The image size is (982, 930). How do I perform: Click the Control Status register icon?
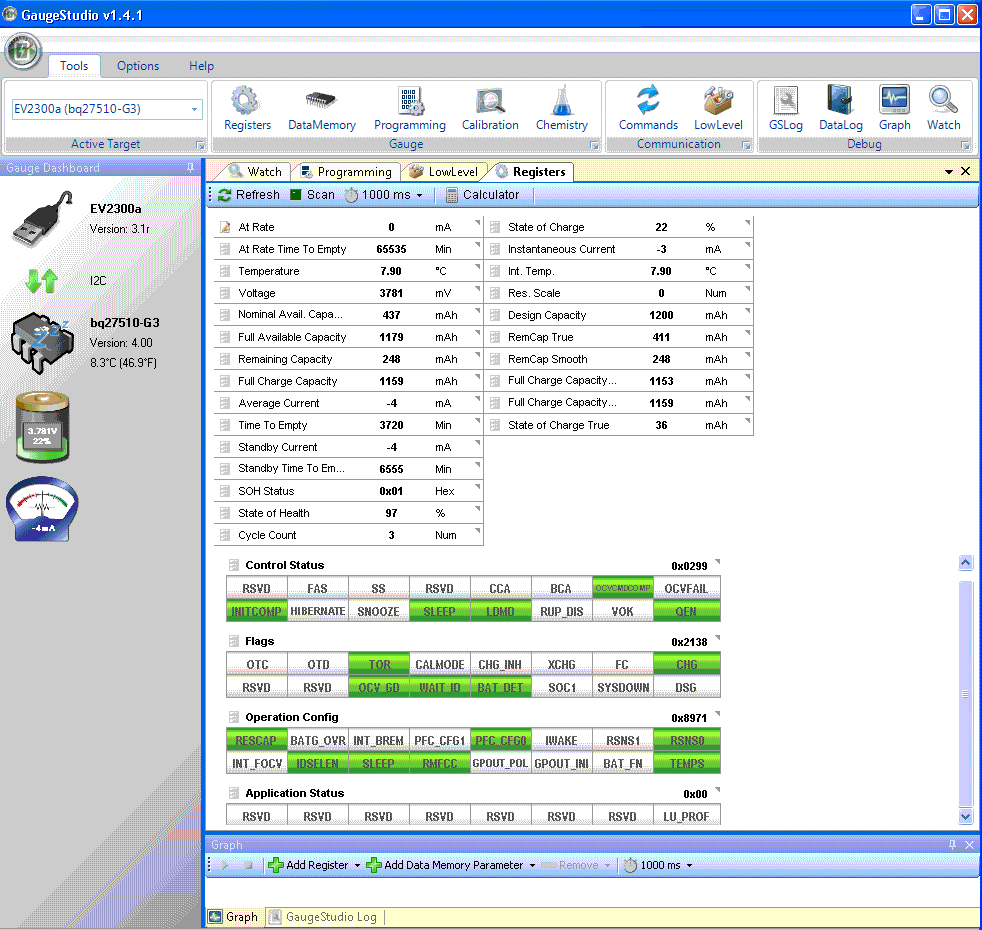click(x=234, y=565)
